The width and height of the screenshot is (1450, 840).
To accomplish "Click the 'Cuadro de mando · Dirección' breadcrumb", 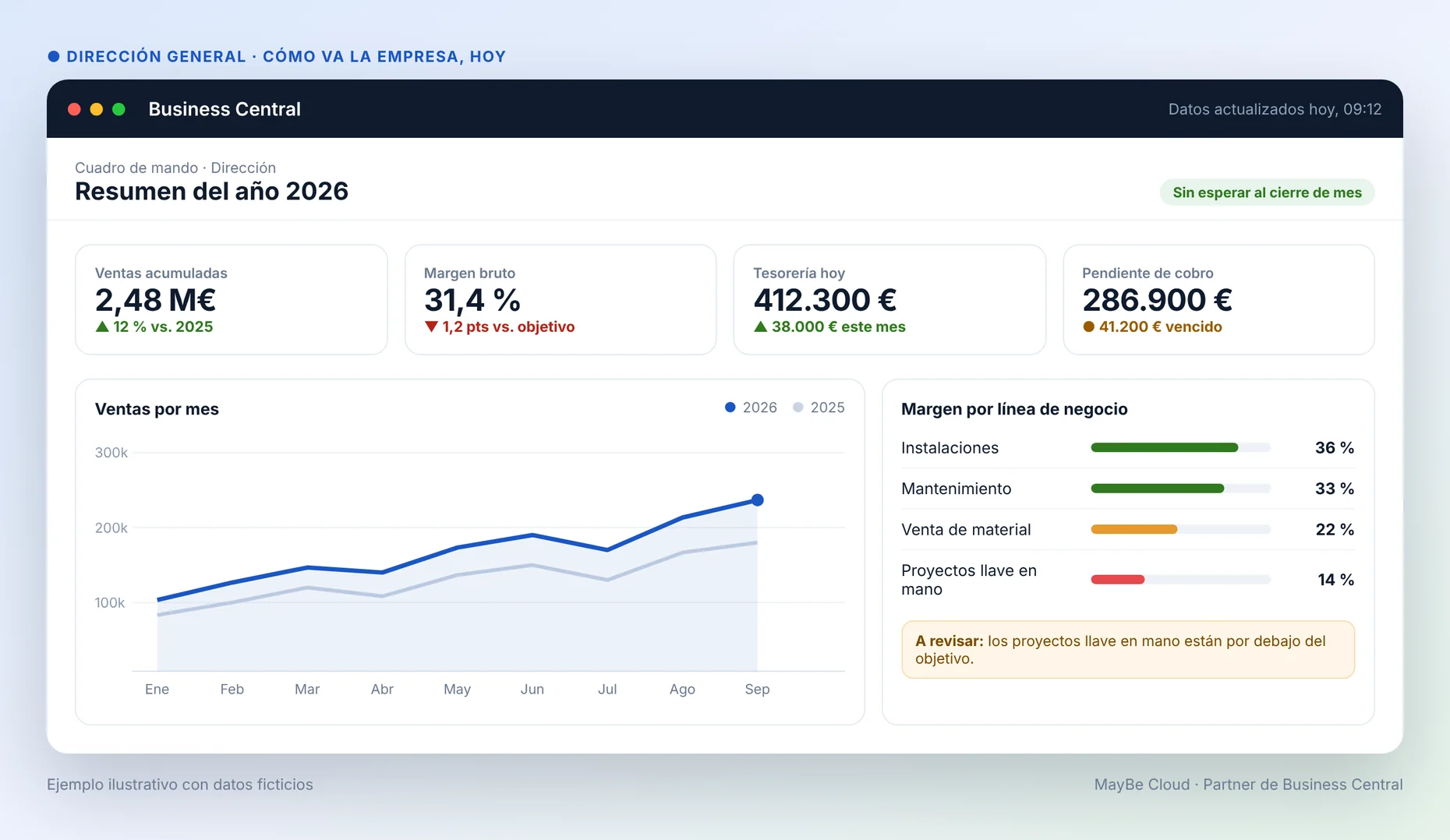I will pyautogui.click(x=175, y=168).
